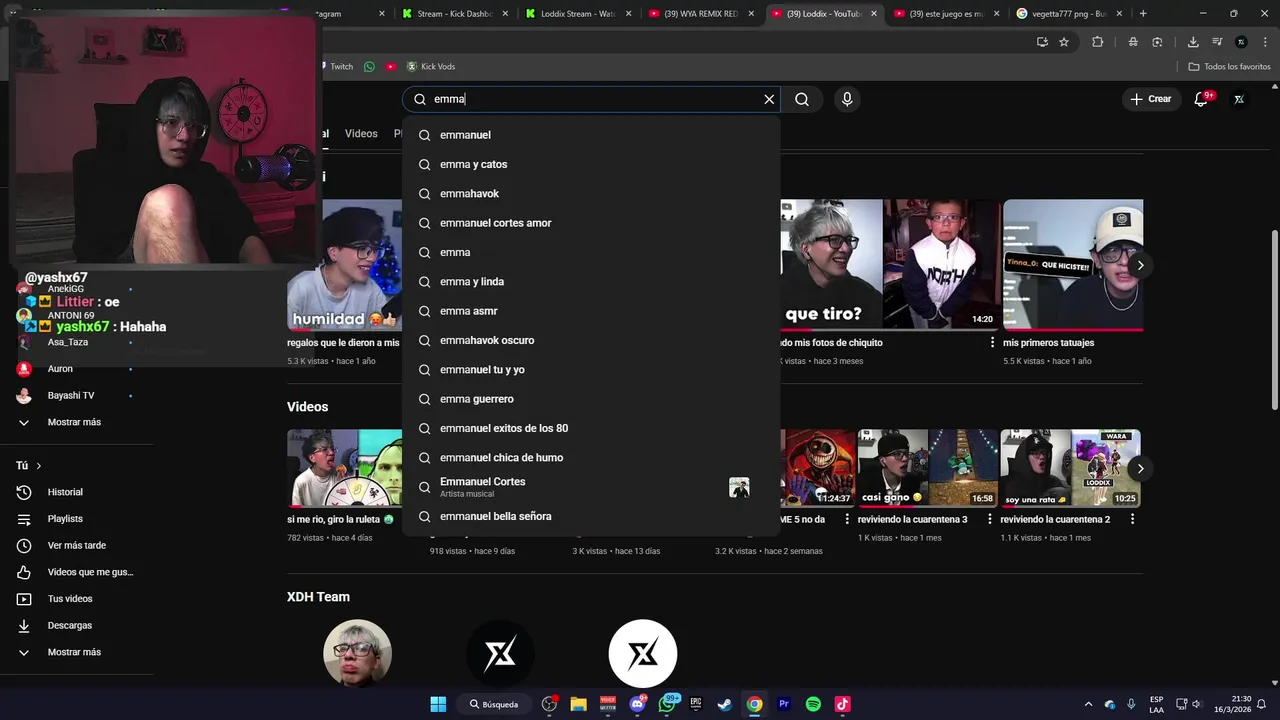
Task: Open the 'soy una rata' video thumbnail
Action: 1070,468
